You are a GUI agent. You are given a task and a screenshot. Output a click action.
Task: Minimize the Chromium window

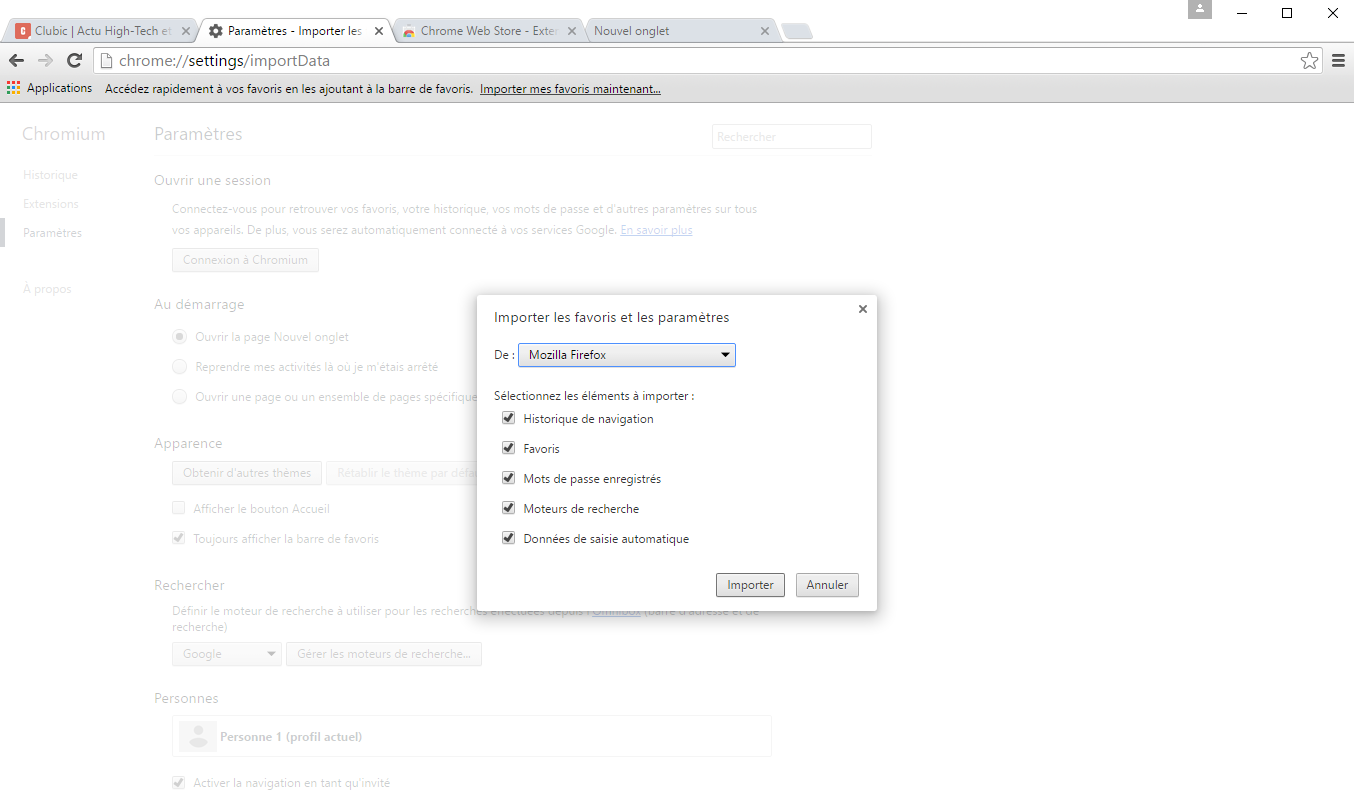pos(1241,12)
